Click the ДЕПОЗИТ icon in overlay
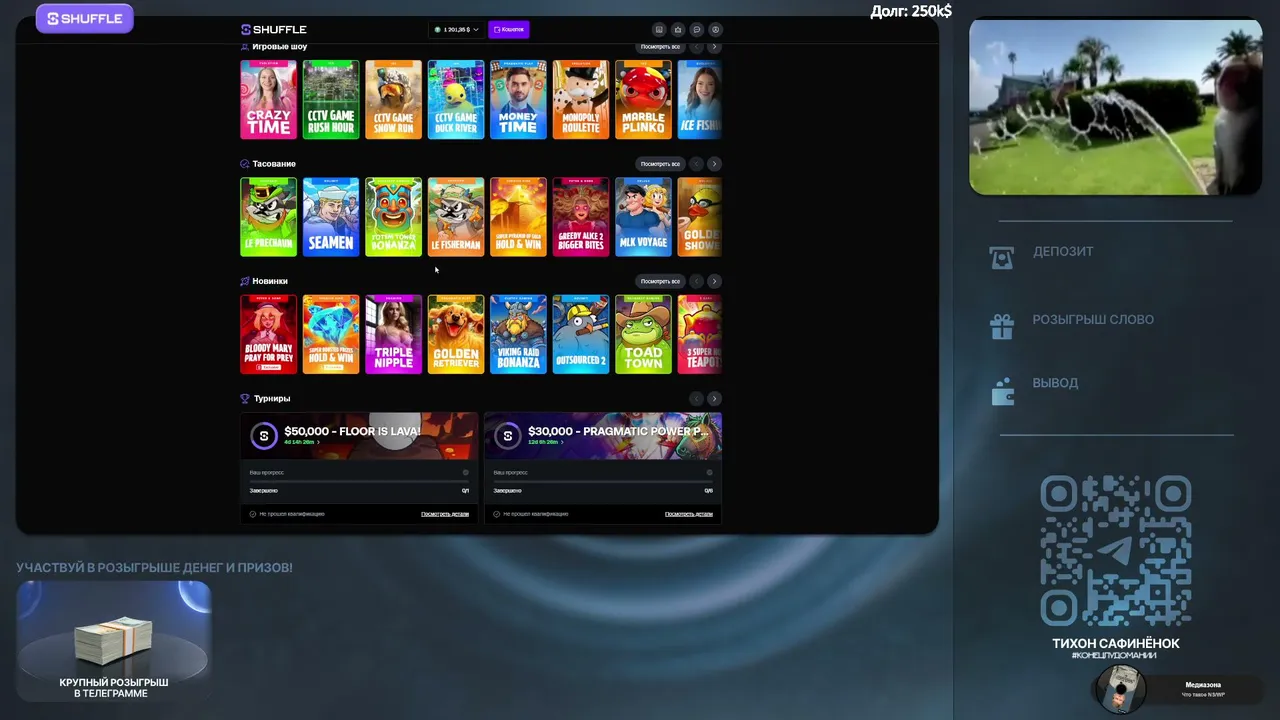 1001,257
